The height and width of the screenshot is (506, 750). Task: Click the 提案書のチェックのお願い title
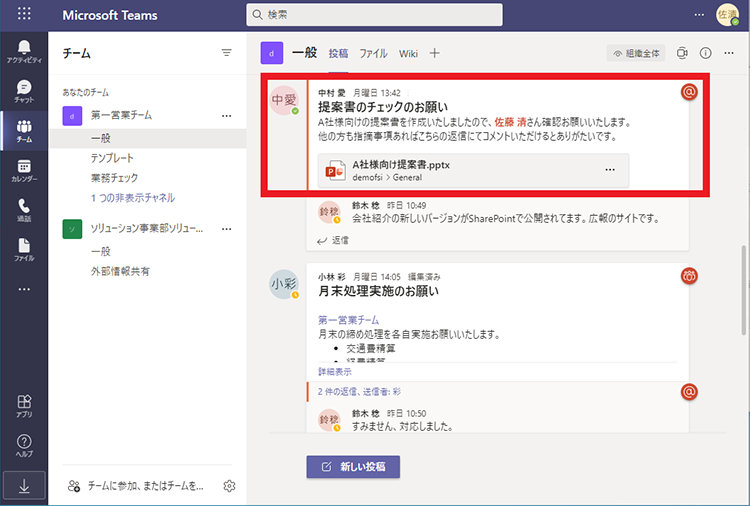click(383, 107)
